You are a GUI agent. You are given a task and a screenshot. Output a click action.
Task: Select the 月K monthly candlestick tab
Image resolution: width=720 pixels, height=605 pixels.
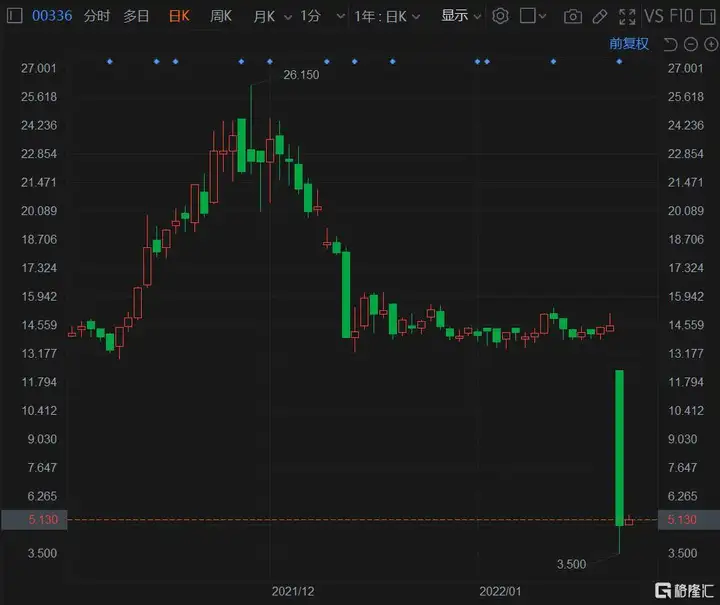pos(264,17)
